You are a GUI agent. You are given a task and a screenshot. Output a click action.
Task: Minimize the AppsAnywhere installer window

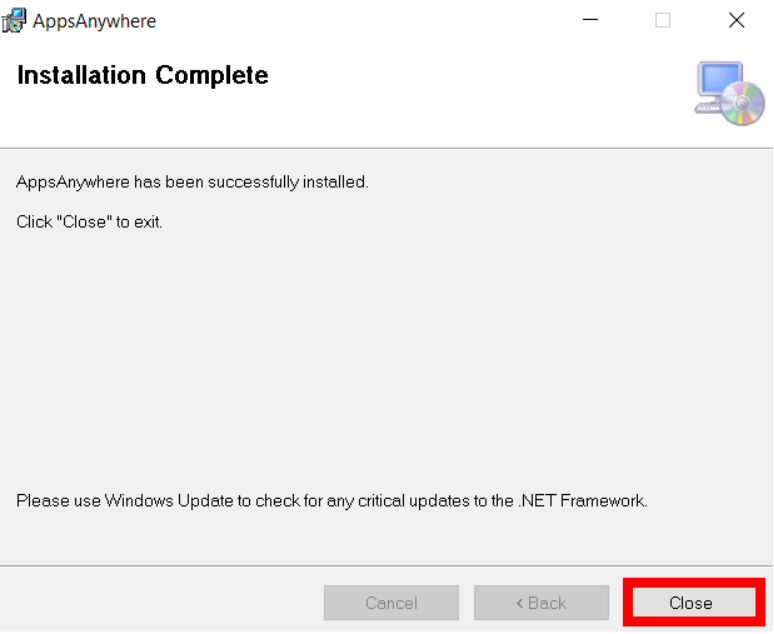coord(590,20)
